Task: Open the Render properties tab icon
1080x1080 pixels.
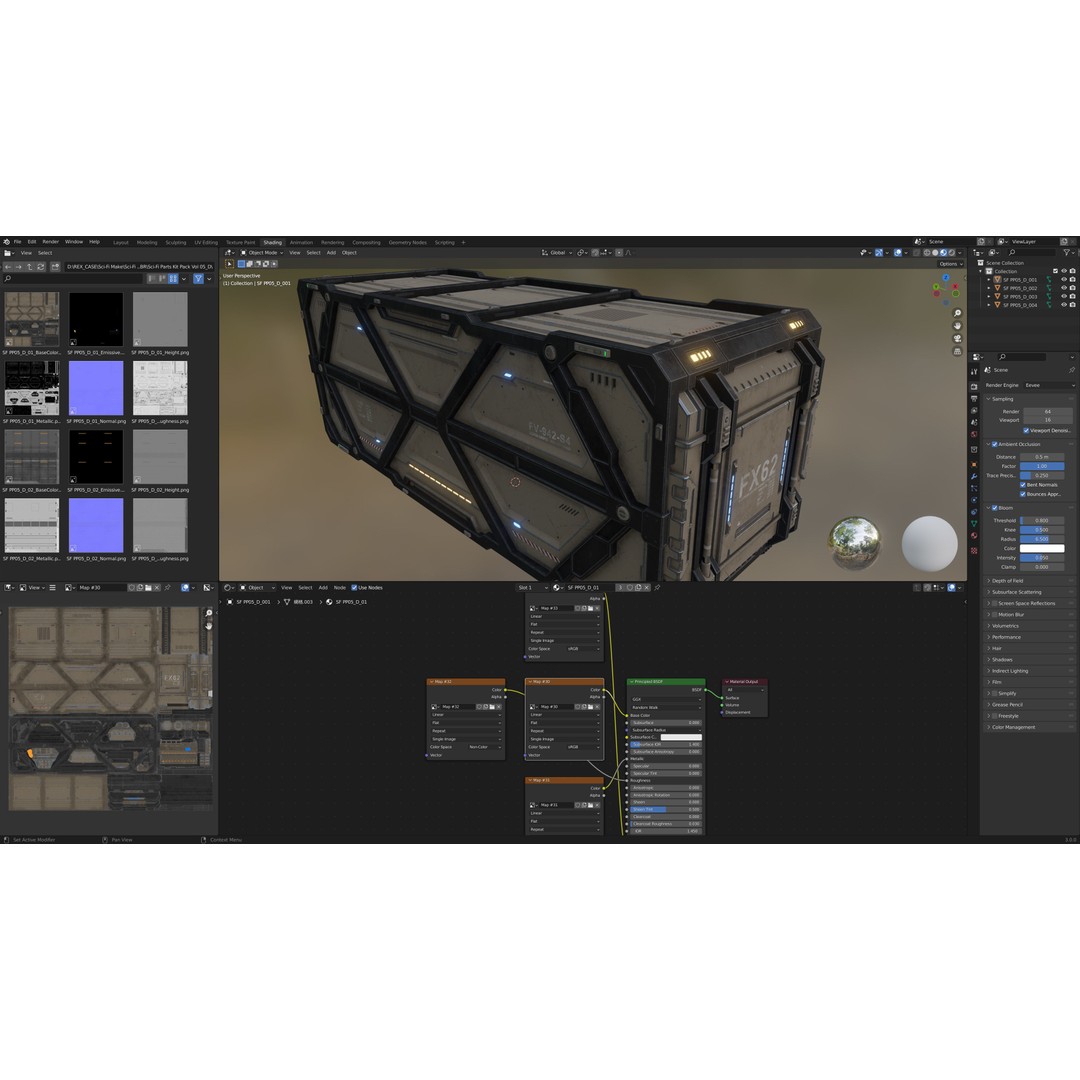Action: coord(974,386)
